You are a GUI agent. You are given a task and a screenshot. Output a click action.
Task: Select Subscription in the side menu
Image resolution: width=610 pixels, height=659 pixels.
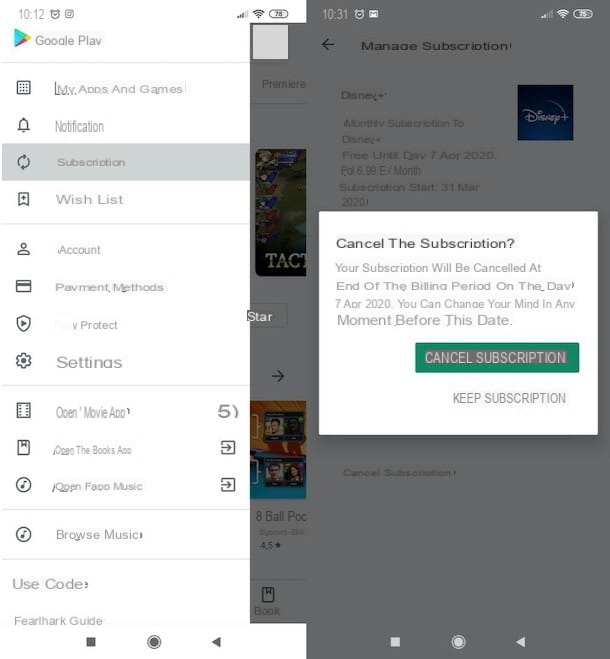pos(126,162)
